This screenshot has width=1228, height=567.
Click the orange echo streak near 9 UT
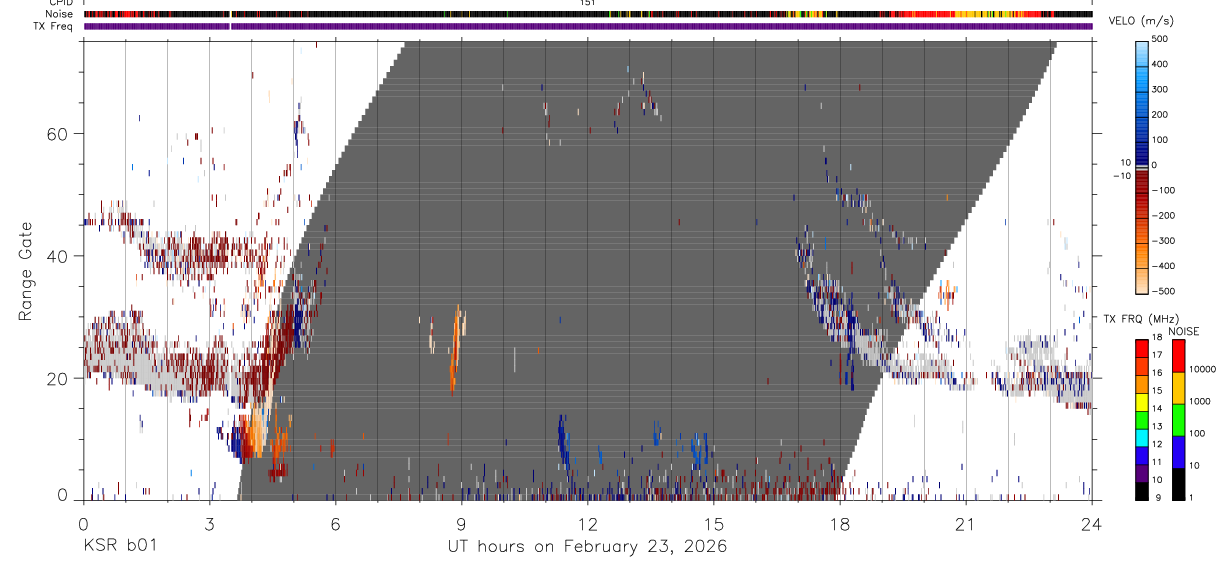coord(456,350)
